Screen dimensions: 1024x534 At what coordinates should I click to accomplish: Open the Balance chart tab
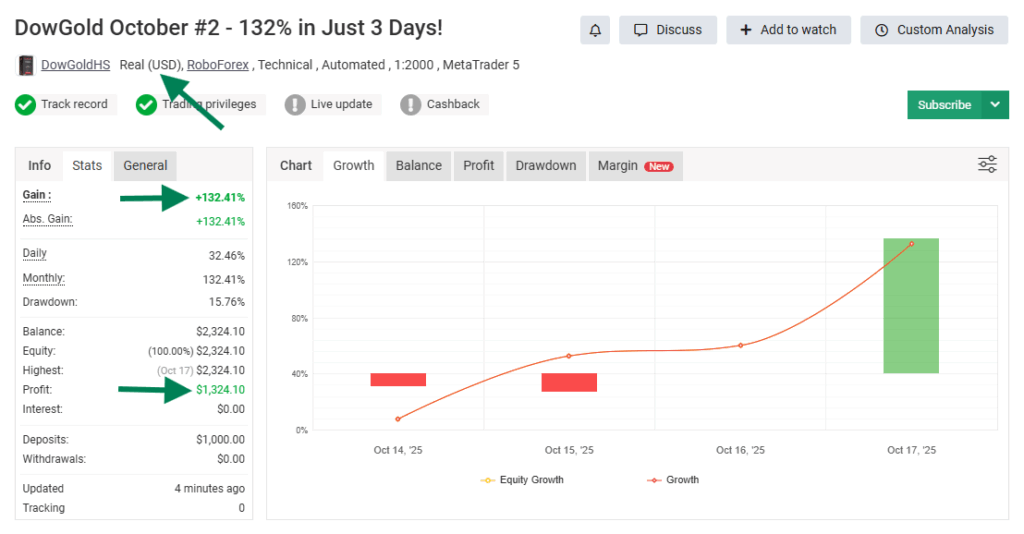pyautogui.click(x=418, y=165)
